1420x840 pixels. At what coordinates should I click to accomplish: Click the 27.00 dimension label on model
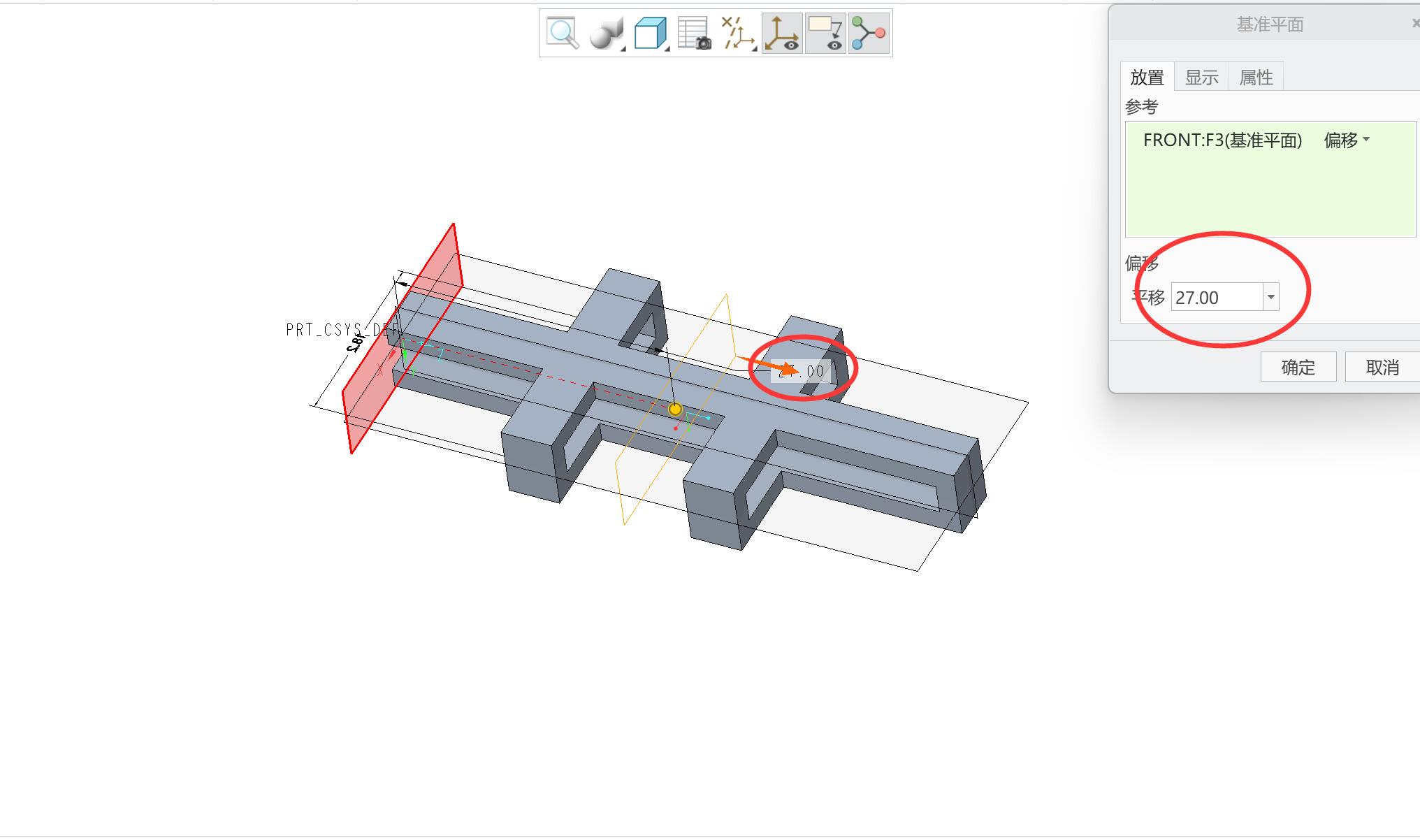point(801,371)
